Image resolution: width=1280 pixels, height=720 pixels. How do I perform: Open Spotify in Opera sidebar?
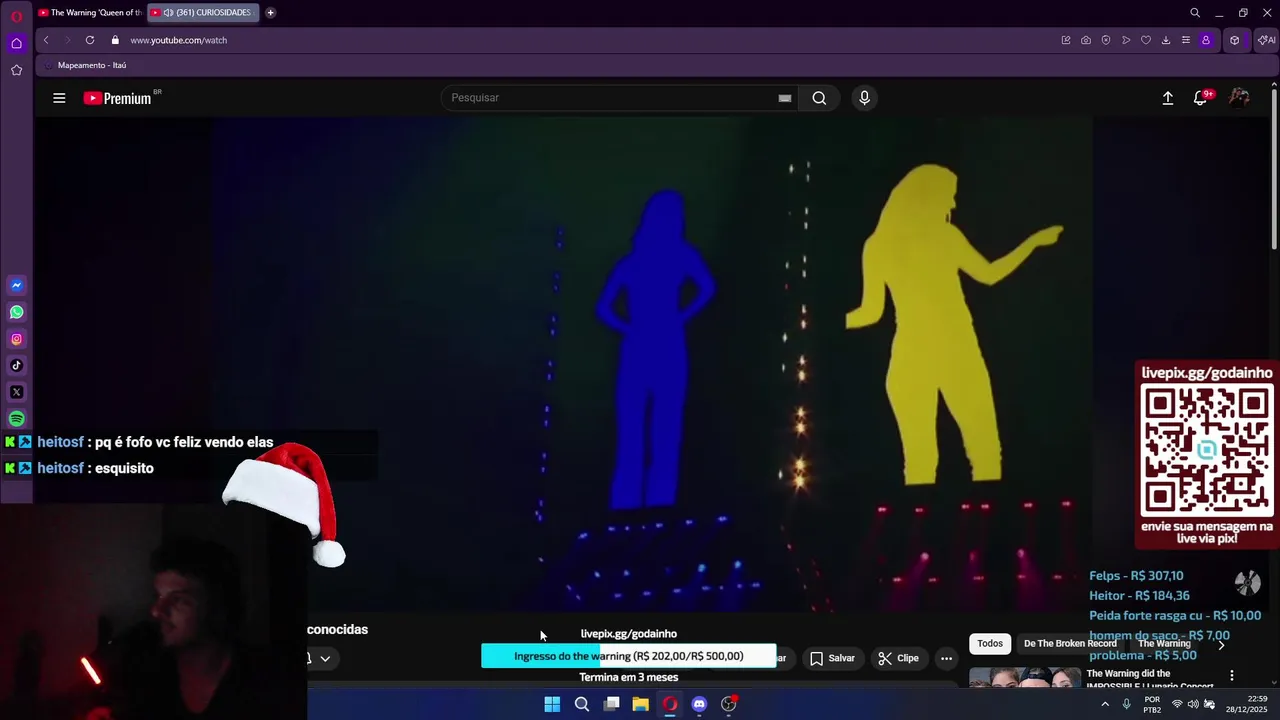(16, 419)
